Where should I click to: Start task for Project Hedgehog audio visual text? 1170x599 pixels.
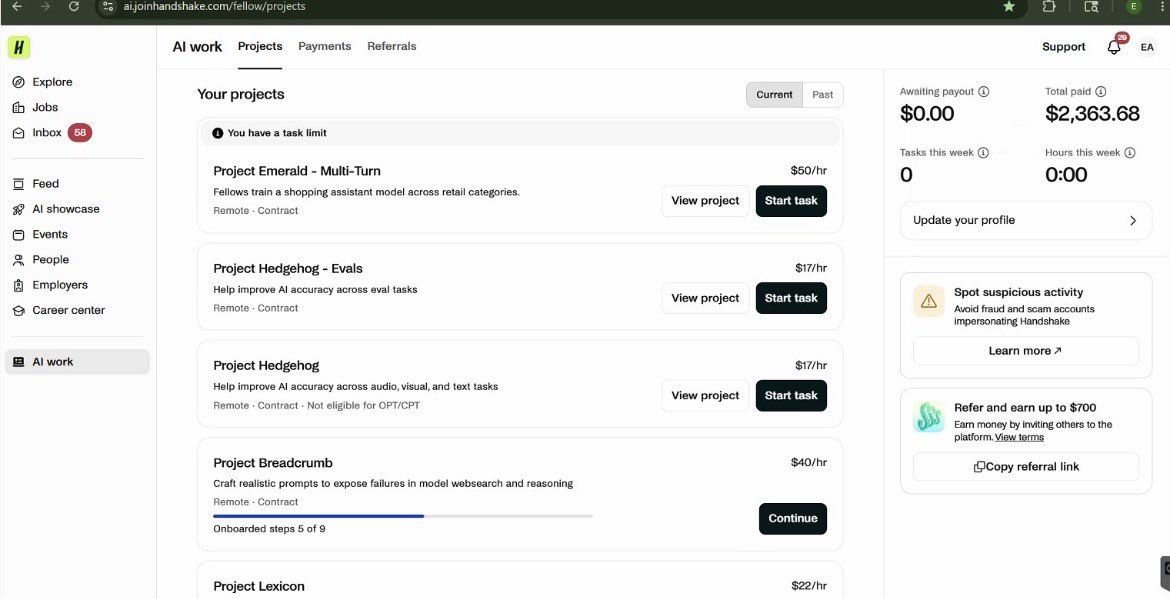click(791, 395)
